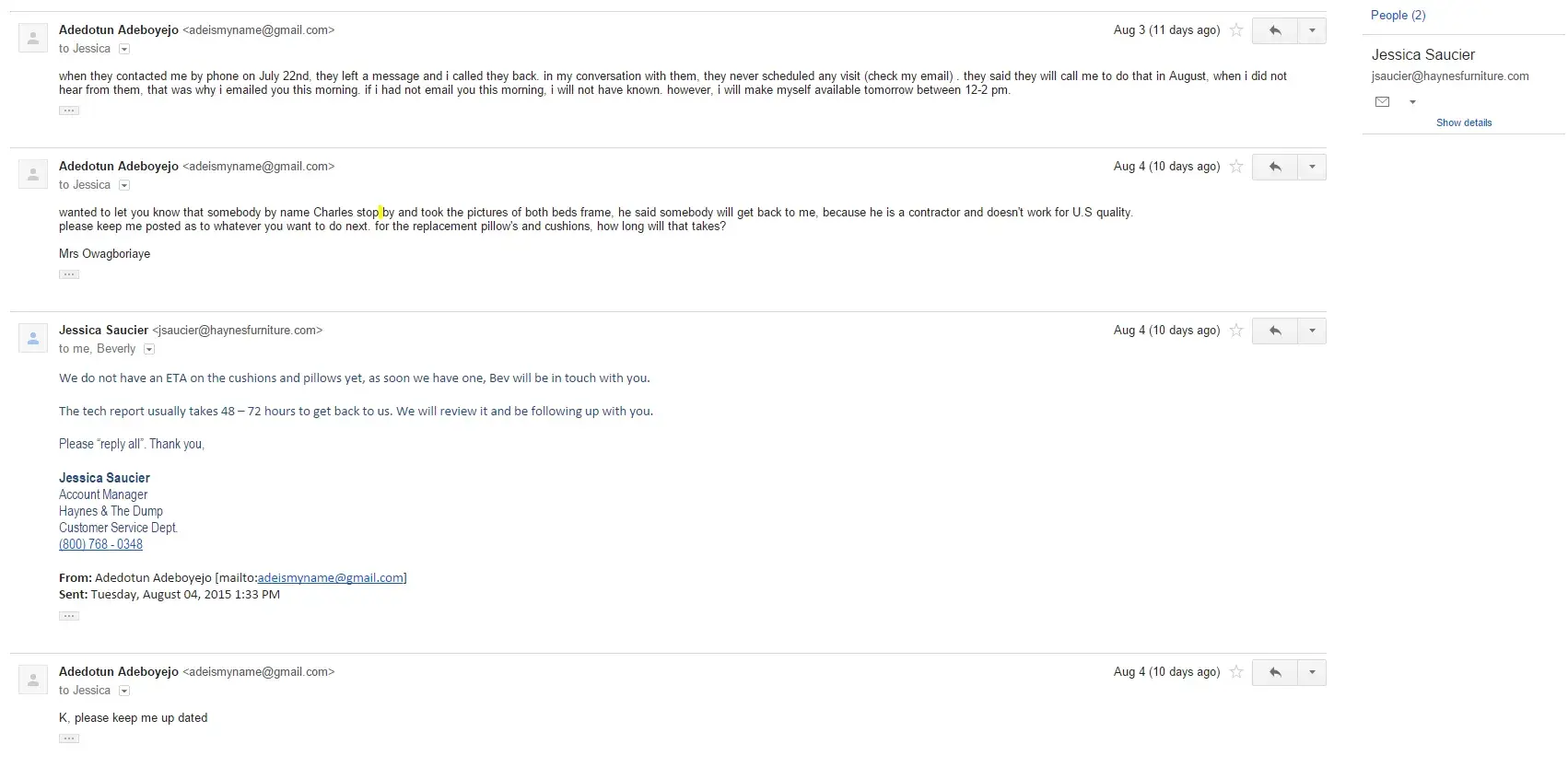The height and width of the screenshot is (767, 1568).
Task: Click the (800) 768-0348 phone link
Action: tap(100, 544)
